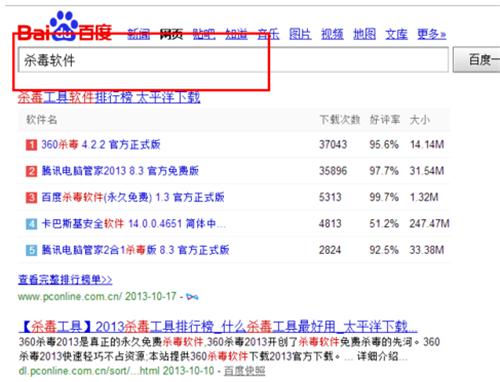Viewport: 500px width, 382px height.
Task: Go to 音乐 music tab
Action: (x=268, y=34)
